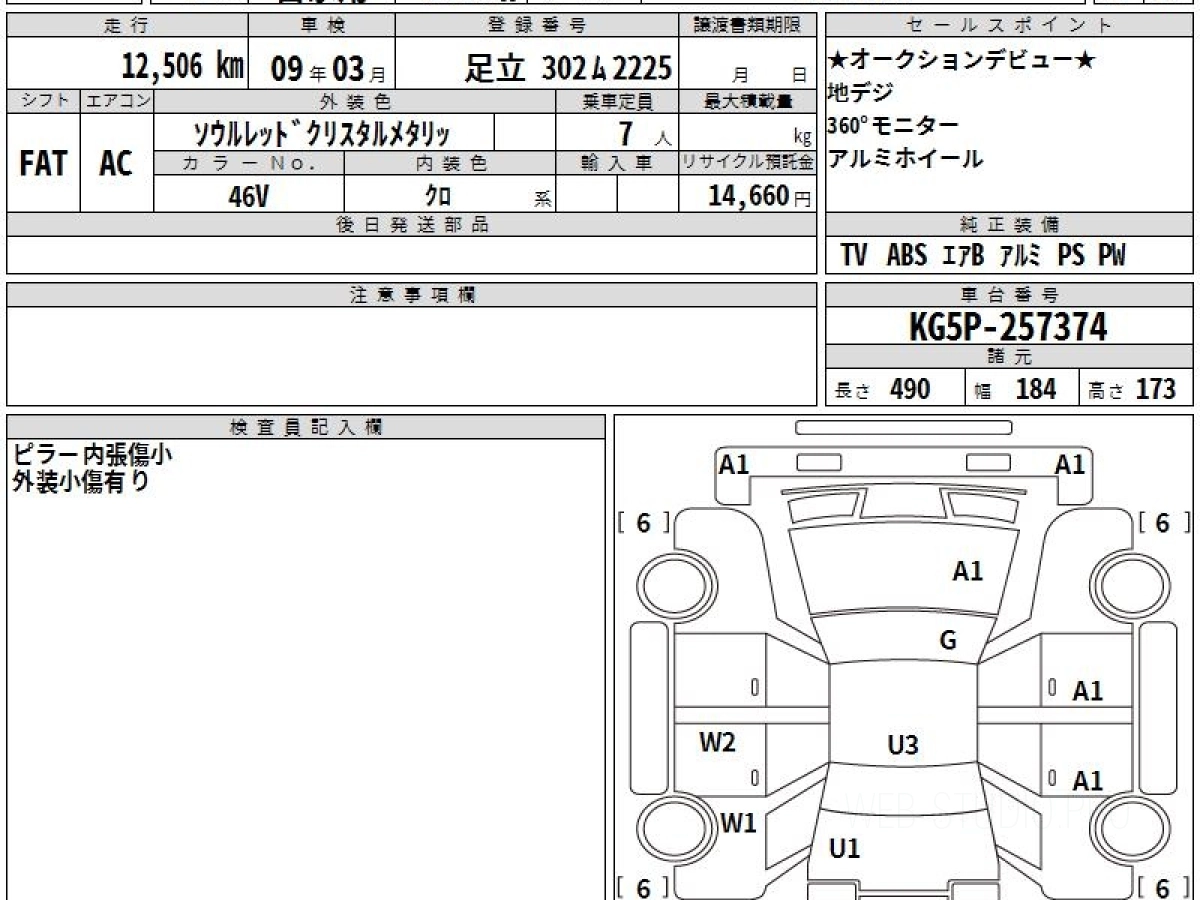Select color number 46V
Viewport: 1200px width, 900px height.
click(248, 195)
